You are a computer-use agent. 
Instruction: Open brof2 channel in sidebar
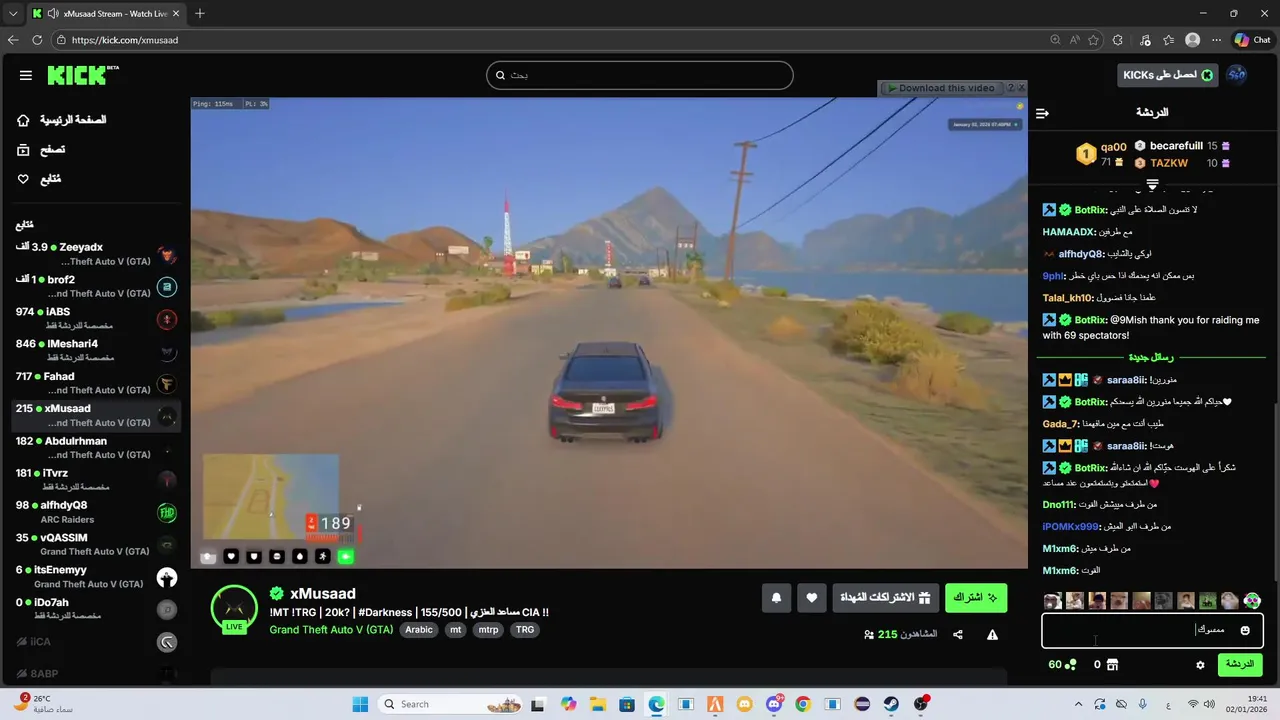coord(96,286)
